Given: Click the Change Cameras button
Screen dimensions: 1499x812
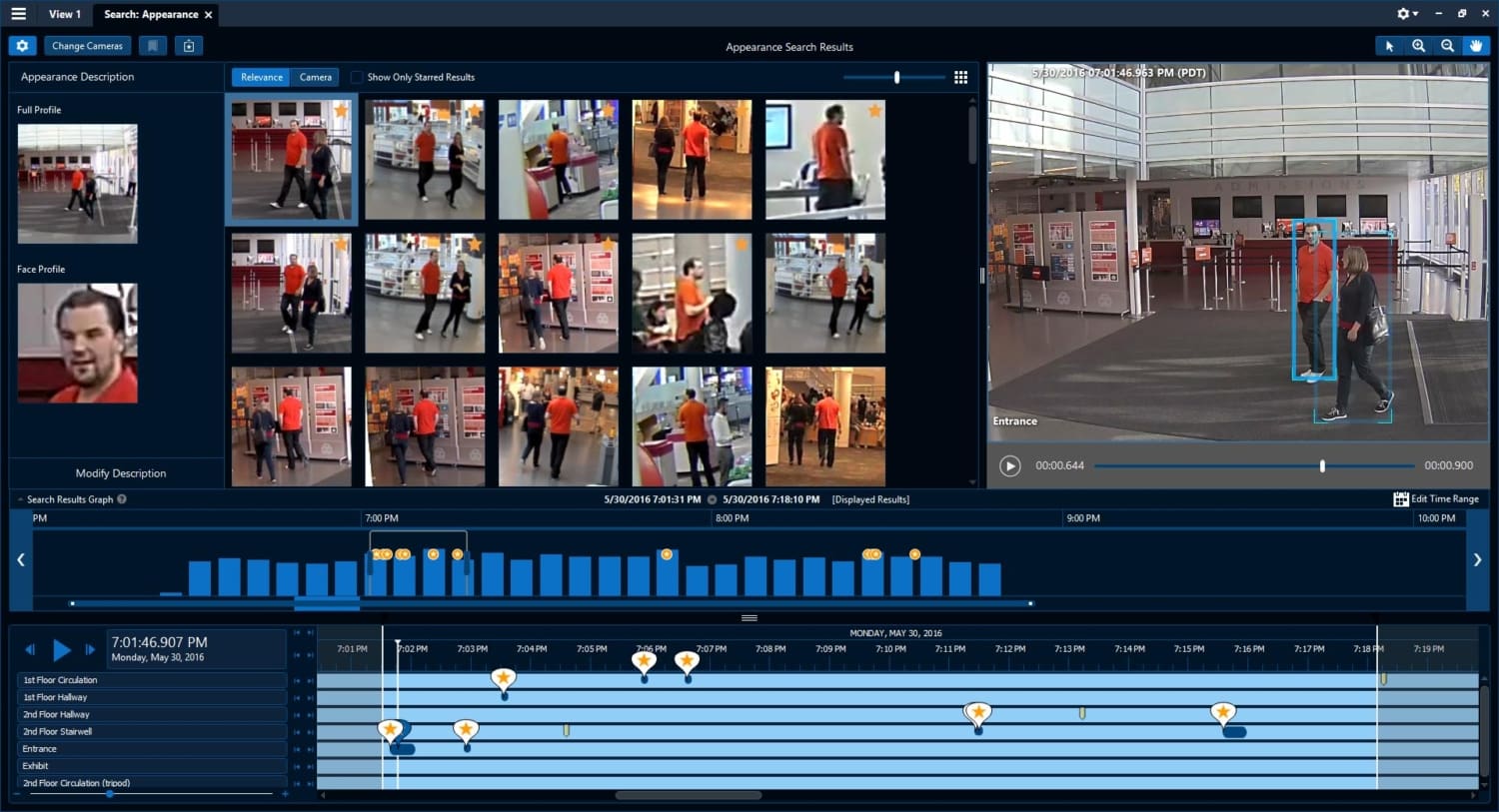Looking at the screenshot, I should pyautogui.click(x=87, y=45).
